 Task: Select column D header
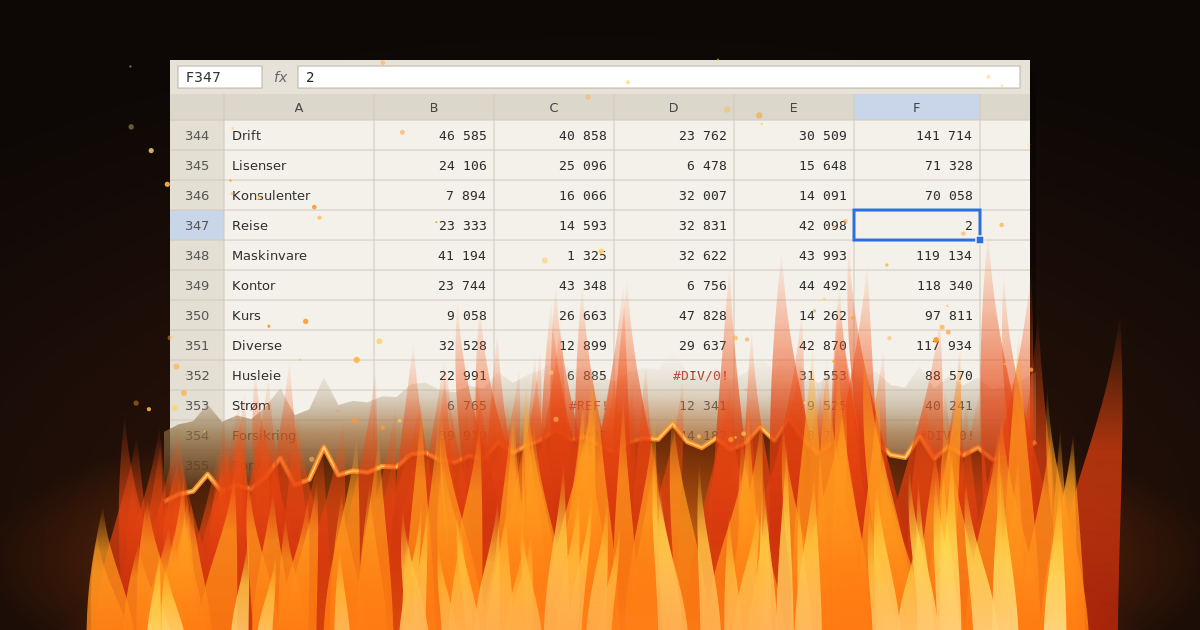coord(674,107)
